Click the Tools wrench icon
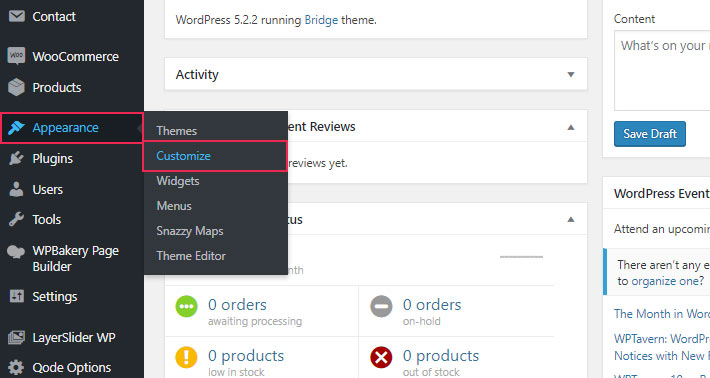This screenshot has width=710, height=378. (16, 220)
